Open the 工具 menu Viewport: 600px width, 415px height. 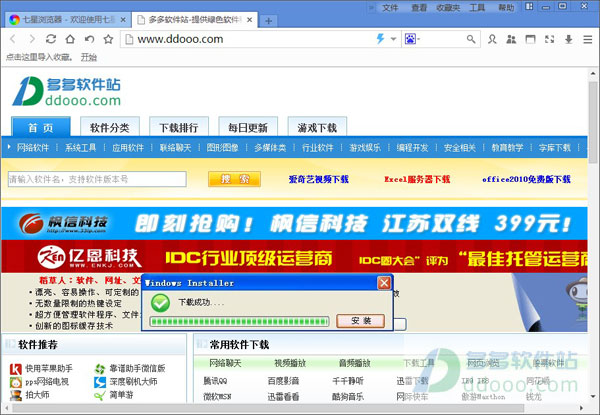click(477, 8)
